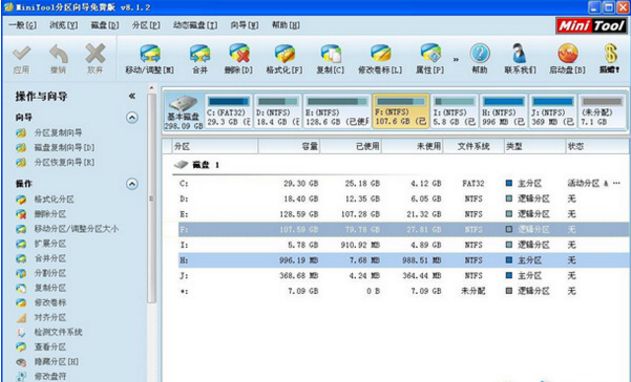Click 修改盘符 icon in sidebar

pyautogui.click(x=21, y=376)
